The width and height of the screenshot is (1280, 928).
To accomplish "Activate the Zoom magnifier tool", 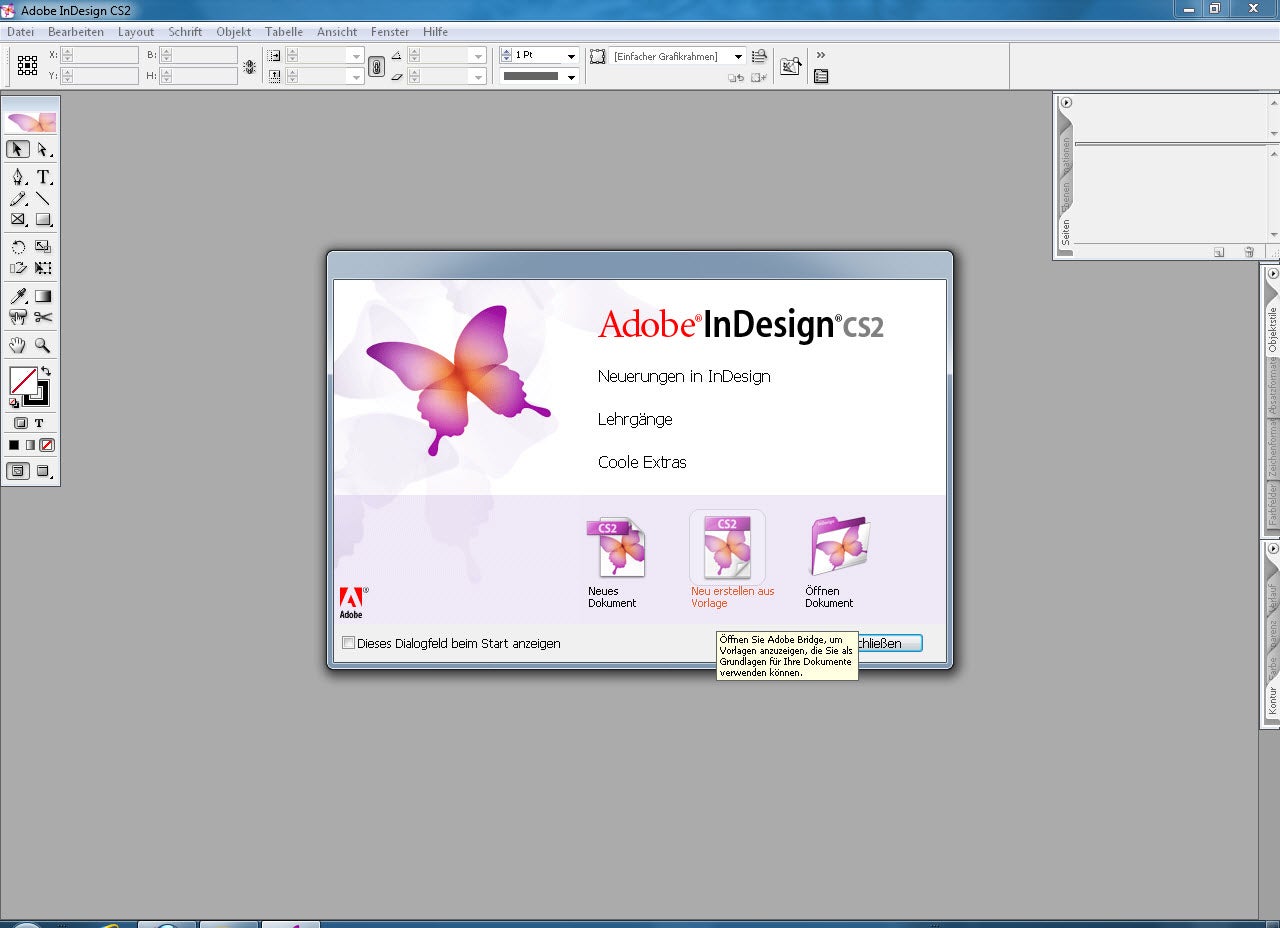I will 43,345.
